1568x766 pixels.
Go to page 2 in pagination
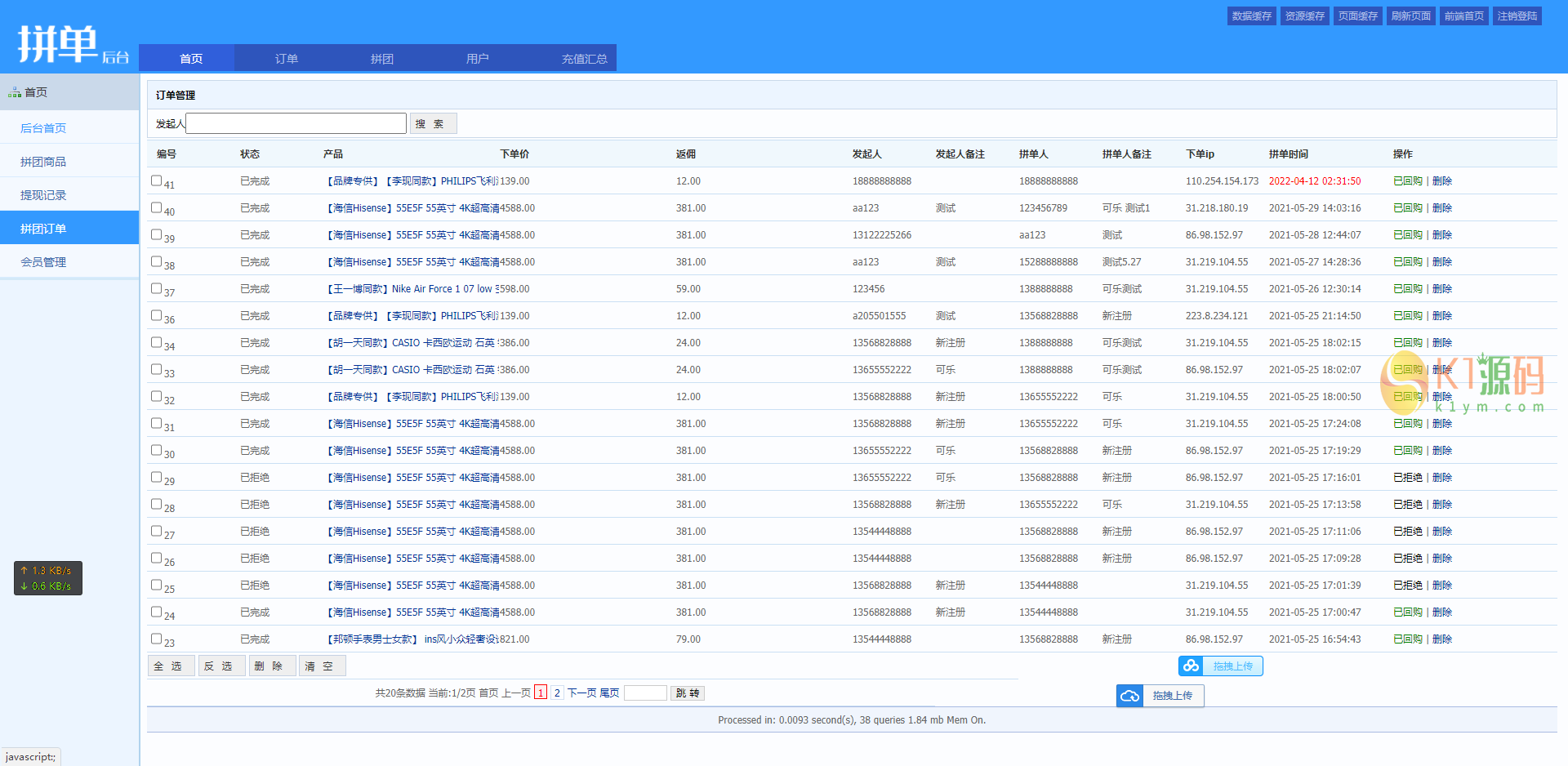[x=557, y=693]
